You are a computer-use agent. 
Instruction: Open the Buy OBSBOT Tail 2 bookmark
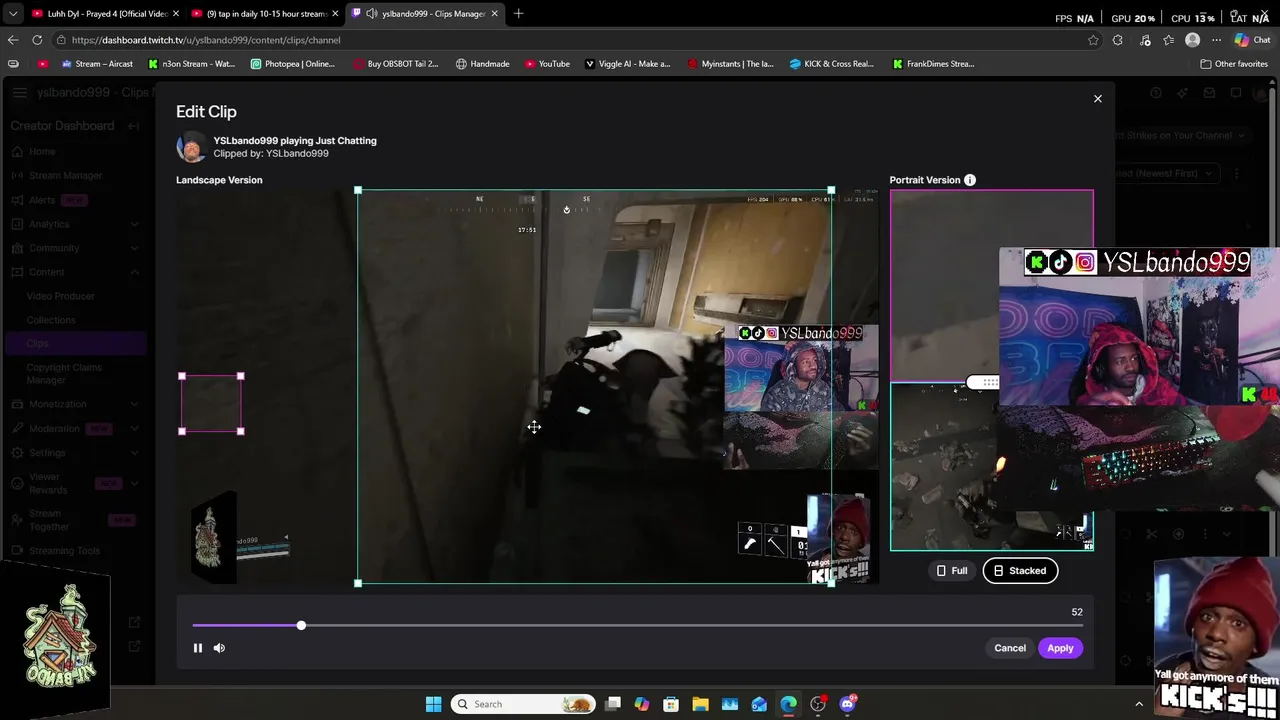point(395,64)
